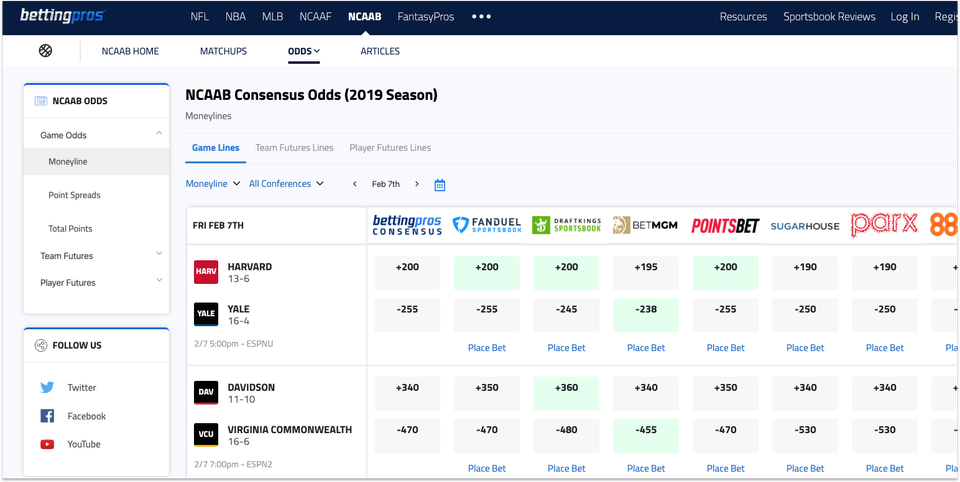Click the PointsBet logo
This screenshot has height=482, width=960.
[x=726, y=226]
